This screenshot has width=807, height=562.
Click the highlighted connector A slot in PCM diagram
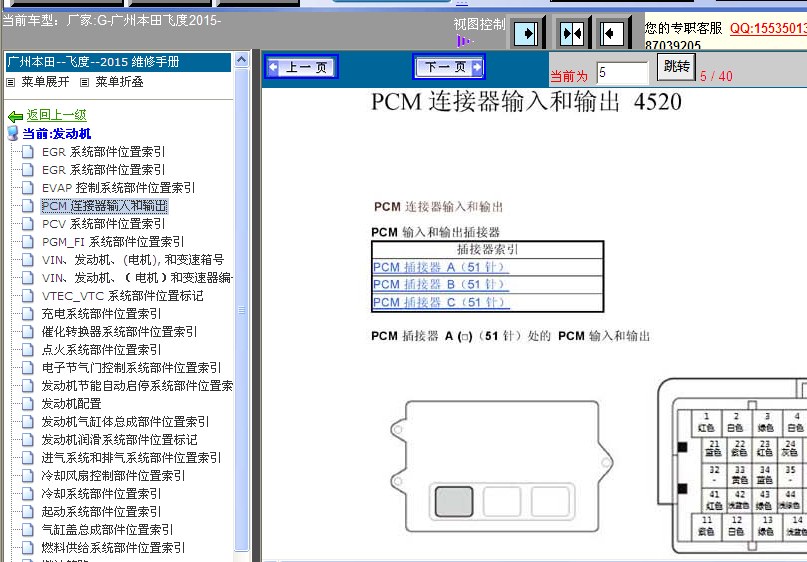click(454, 501)
